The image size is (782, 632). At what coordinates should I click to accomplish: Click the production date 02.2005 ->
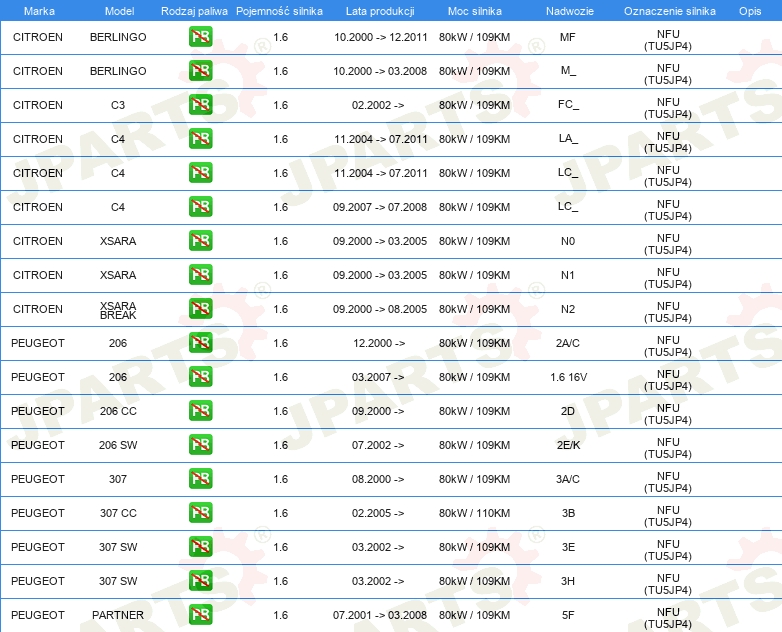(378, 513)
